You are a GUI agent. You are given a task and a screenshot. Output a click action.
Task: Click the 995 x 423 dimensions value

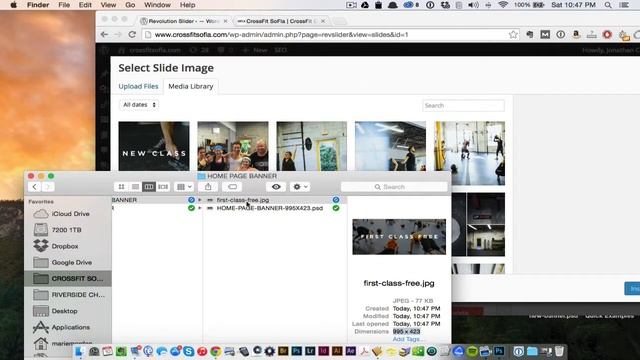[406, 331]
